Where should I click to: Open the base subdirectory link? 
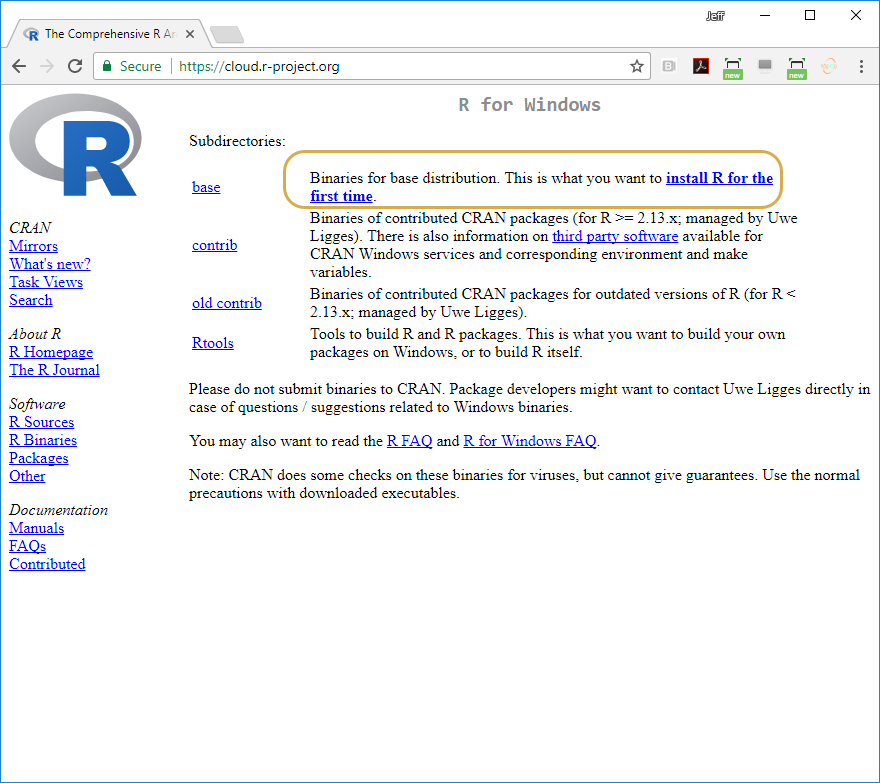pyautogui.click(x=206, y=187)
